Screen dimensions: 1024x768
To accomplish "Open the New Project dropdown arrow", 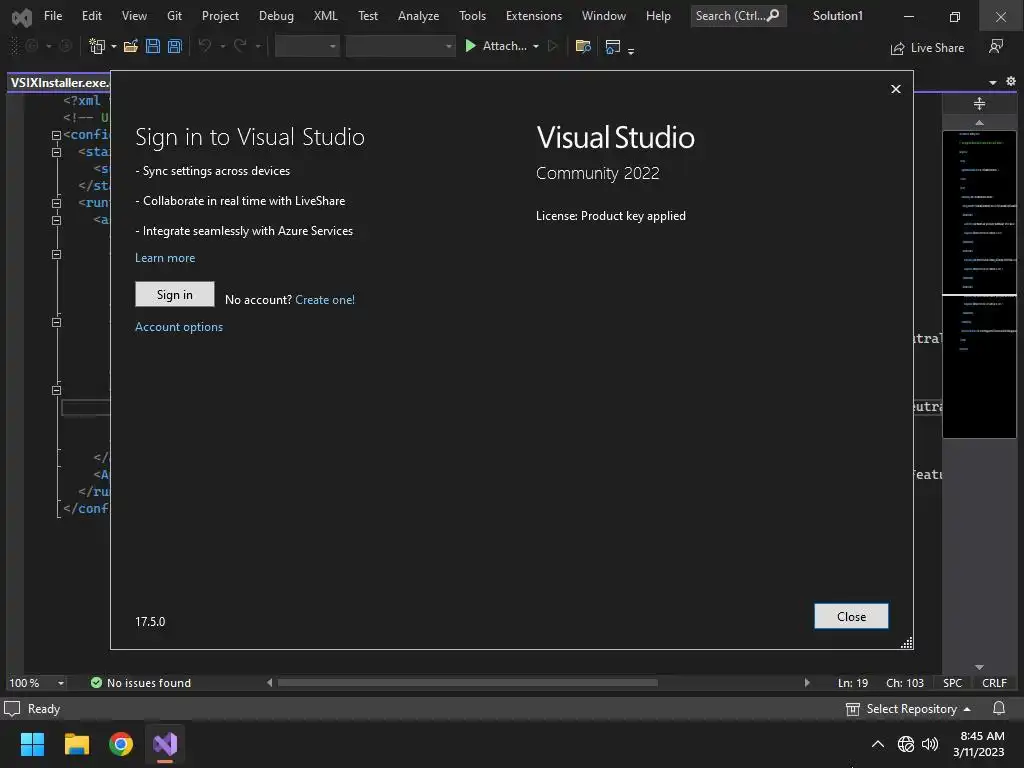I will (x=114, y=46).
